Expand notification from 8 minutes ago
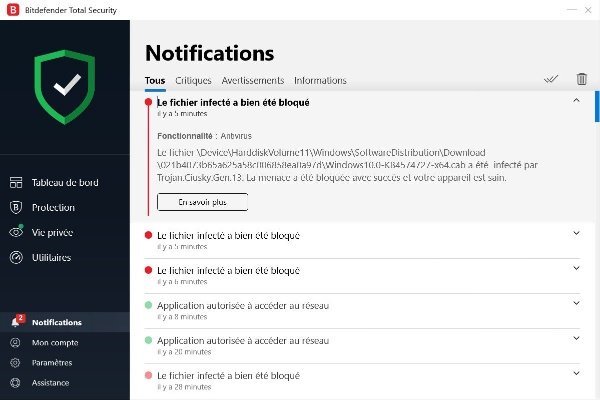This screenshot has width=600, height=400. click(x=576, y=304)
